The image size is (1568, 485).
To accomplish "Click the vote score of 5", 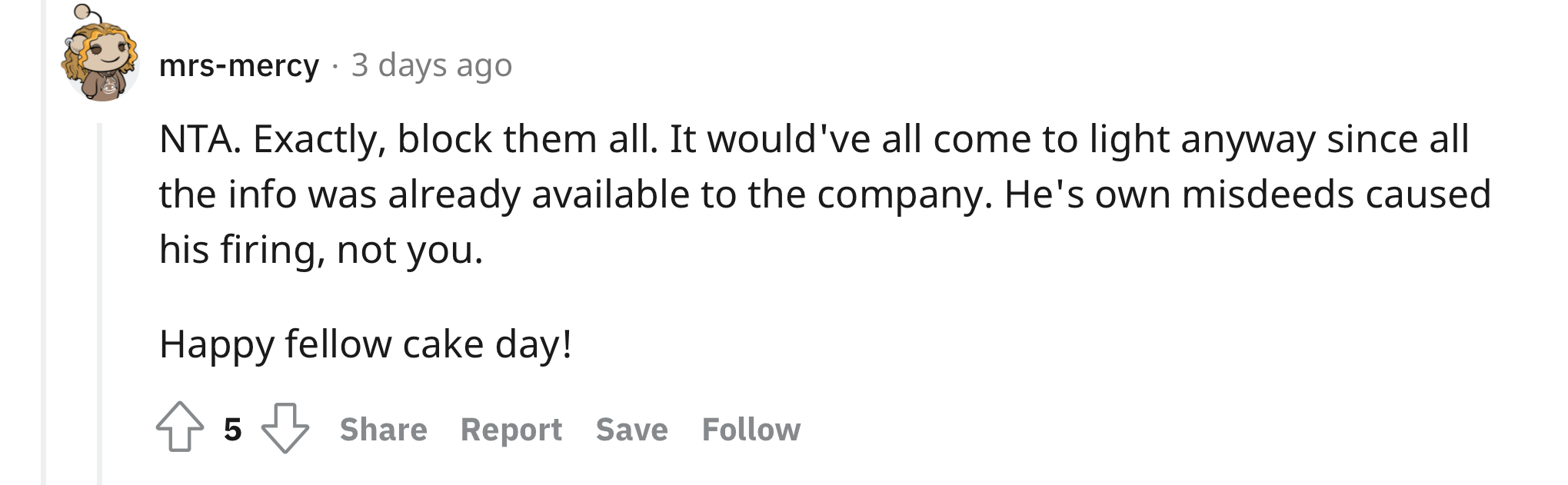I will 233,429.
